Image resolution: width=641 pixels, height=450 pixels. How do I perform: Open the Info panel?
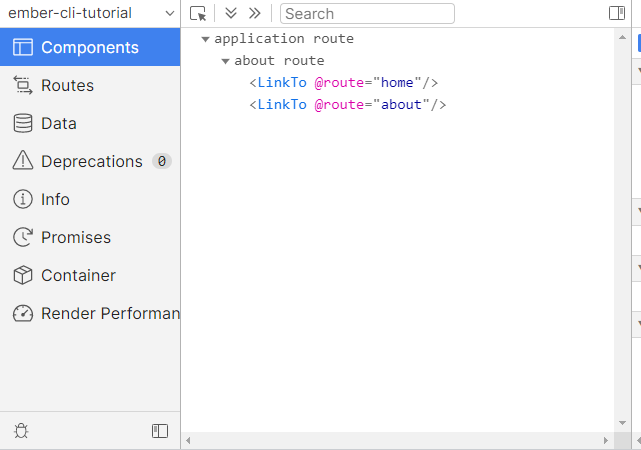point(90,199)
